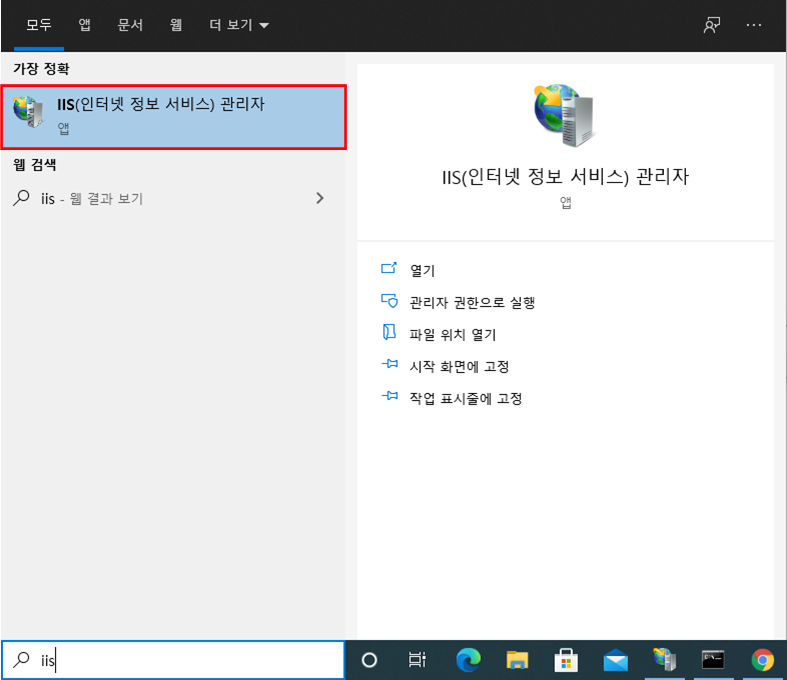The width and height of the screenshot is (787, 680).
Task: Expand the web result chevron arrow
Action: [x=320, y=198]
